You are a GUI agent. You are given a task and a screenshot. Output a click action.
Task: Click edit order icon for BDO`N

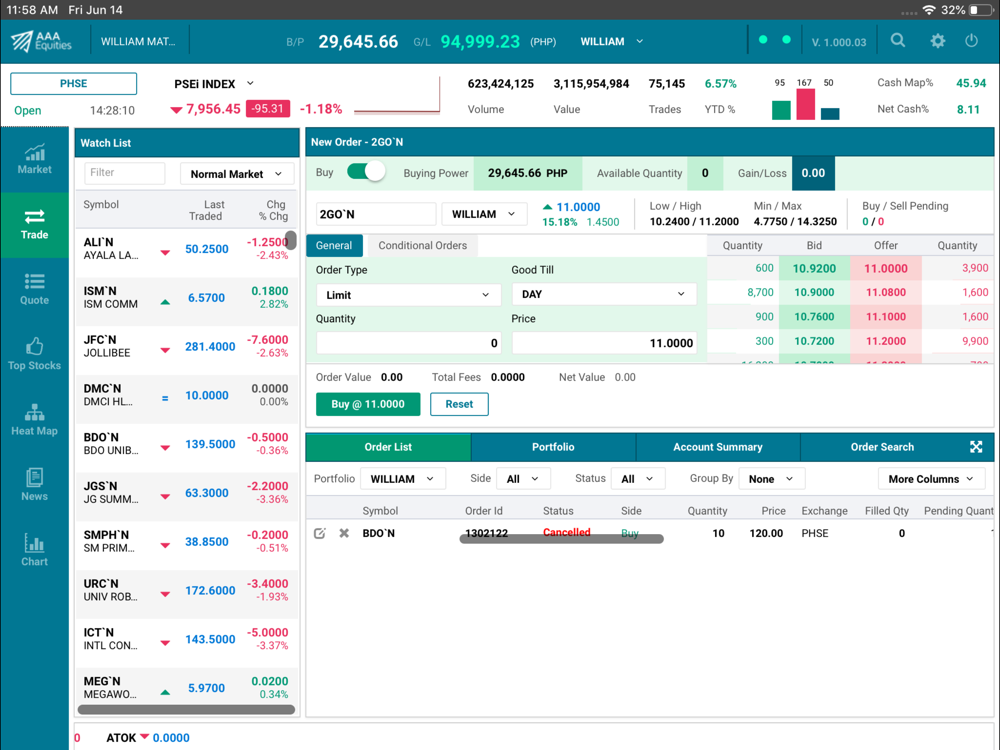click(320, 533)
